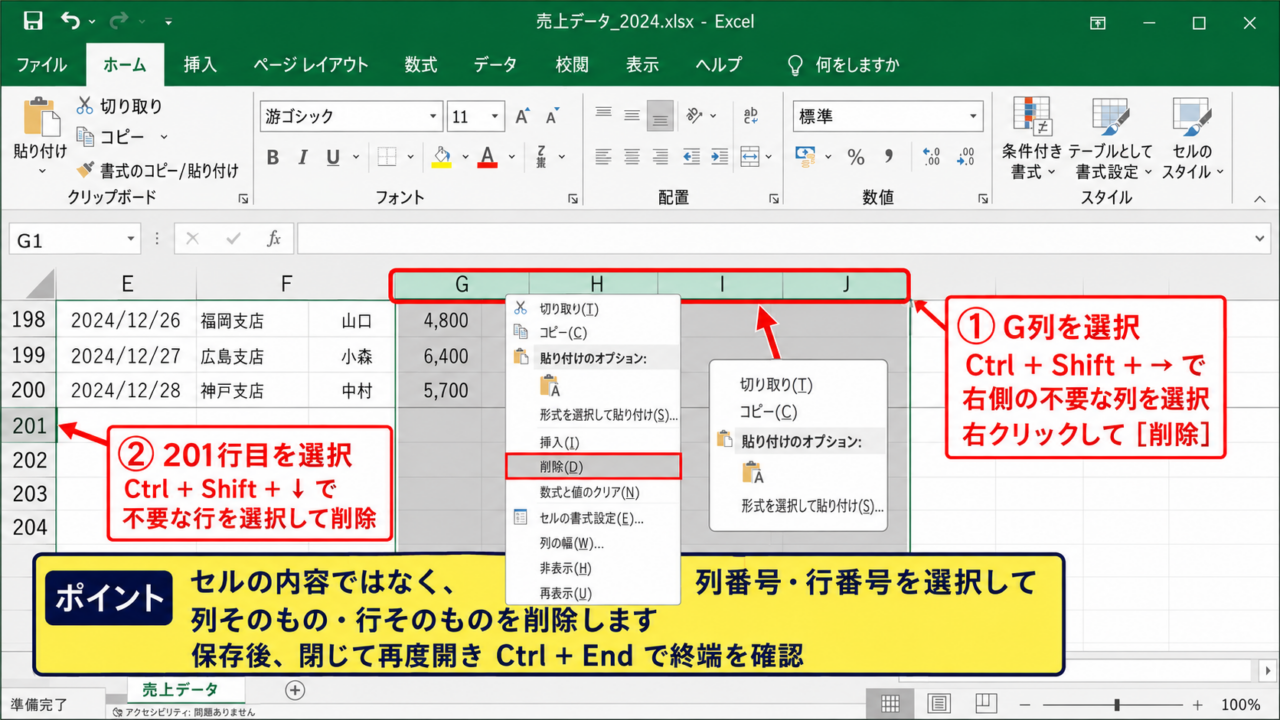Viewport: 1280px width, 720px height.
Task: Zoom in with the plus button
Action: tap(1198, 704)
